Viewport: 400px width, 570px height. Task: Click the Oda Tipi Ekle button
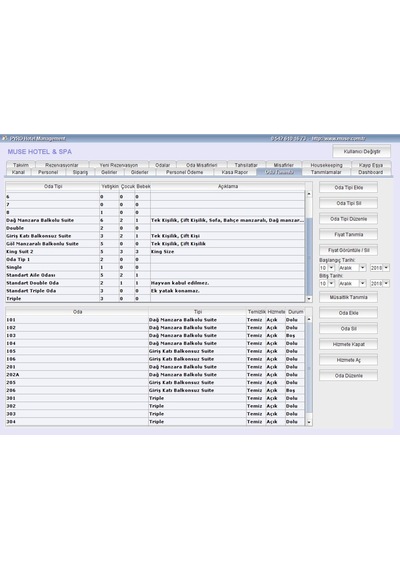(348, 188)
